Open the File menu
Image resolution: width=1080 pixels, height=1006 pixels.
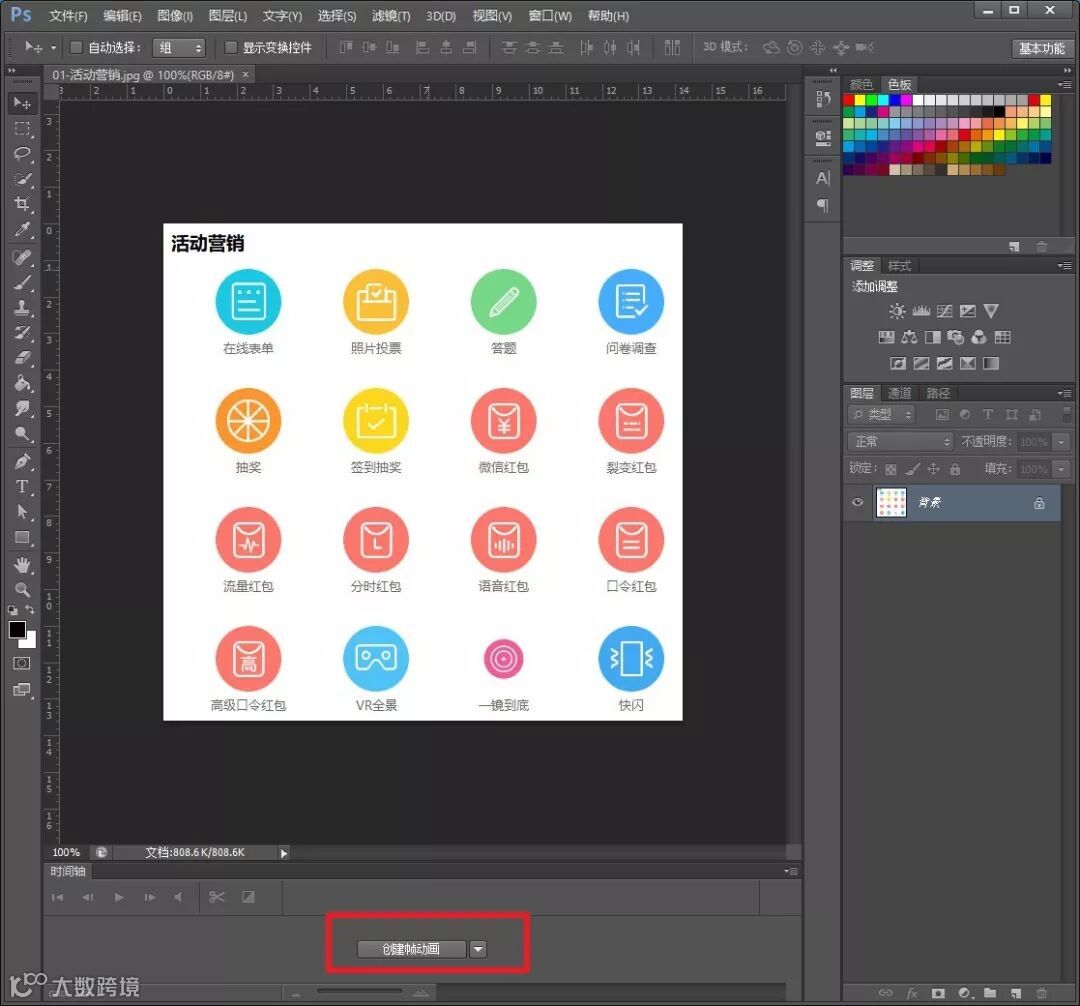[68, 16]
